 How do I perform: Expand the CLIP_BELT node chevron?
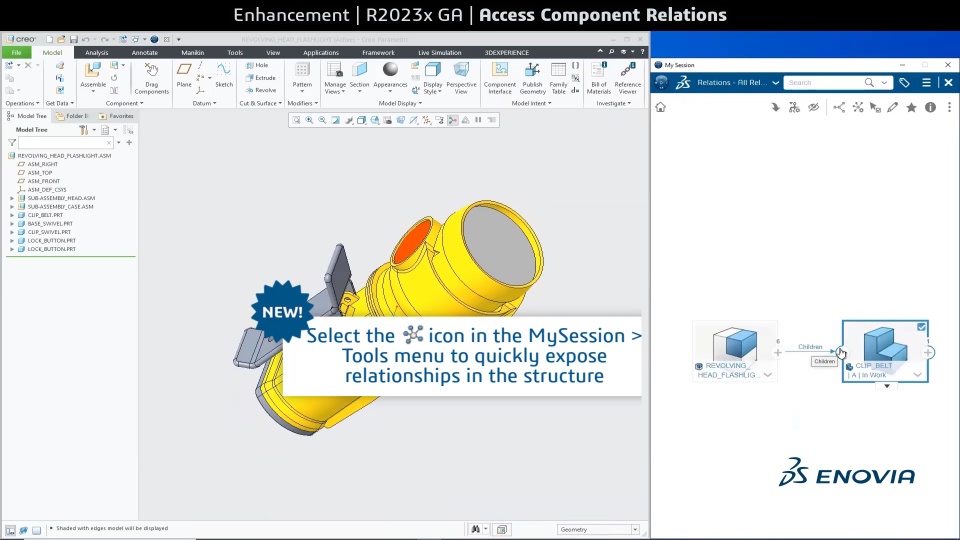click(917, 375)
